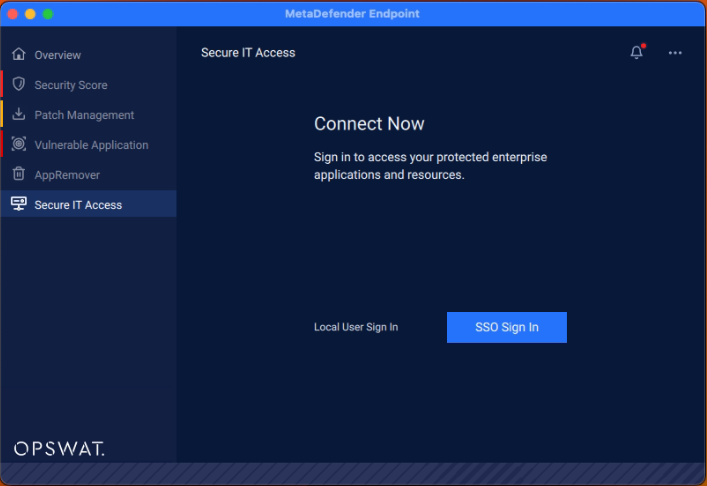The image size is (707, 486).
Task: Click the AppRemover trash icon
Action: click(18, 174)
